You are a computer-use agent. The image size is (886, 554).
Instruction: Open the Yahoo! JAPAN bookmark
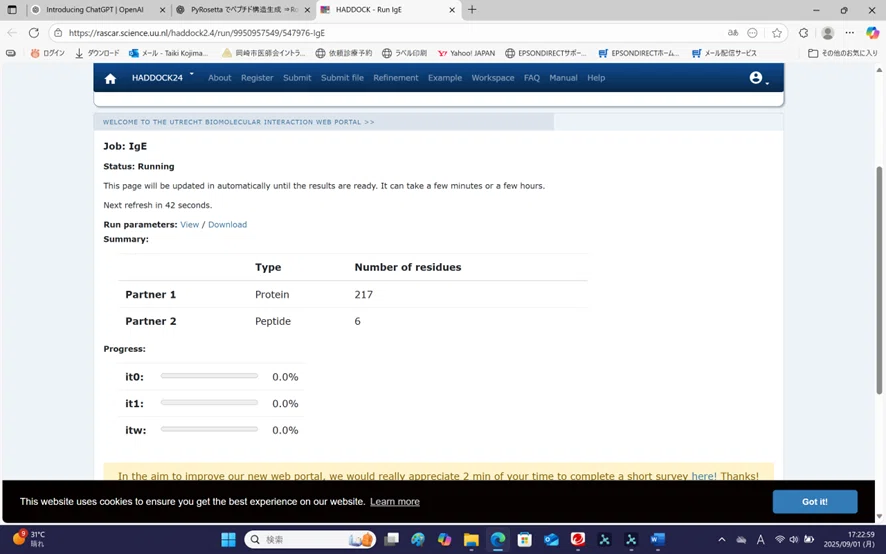466,53
